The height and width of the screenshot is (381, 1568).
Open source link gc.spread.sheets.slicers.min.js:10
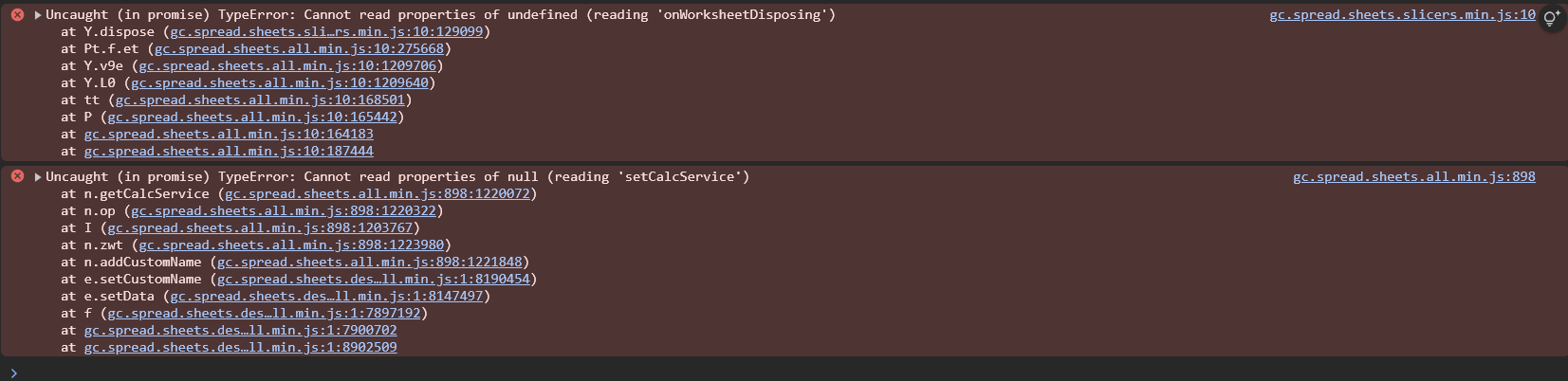tap(1402, 15)
